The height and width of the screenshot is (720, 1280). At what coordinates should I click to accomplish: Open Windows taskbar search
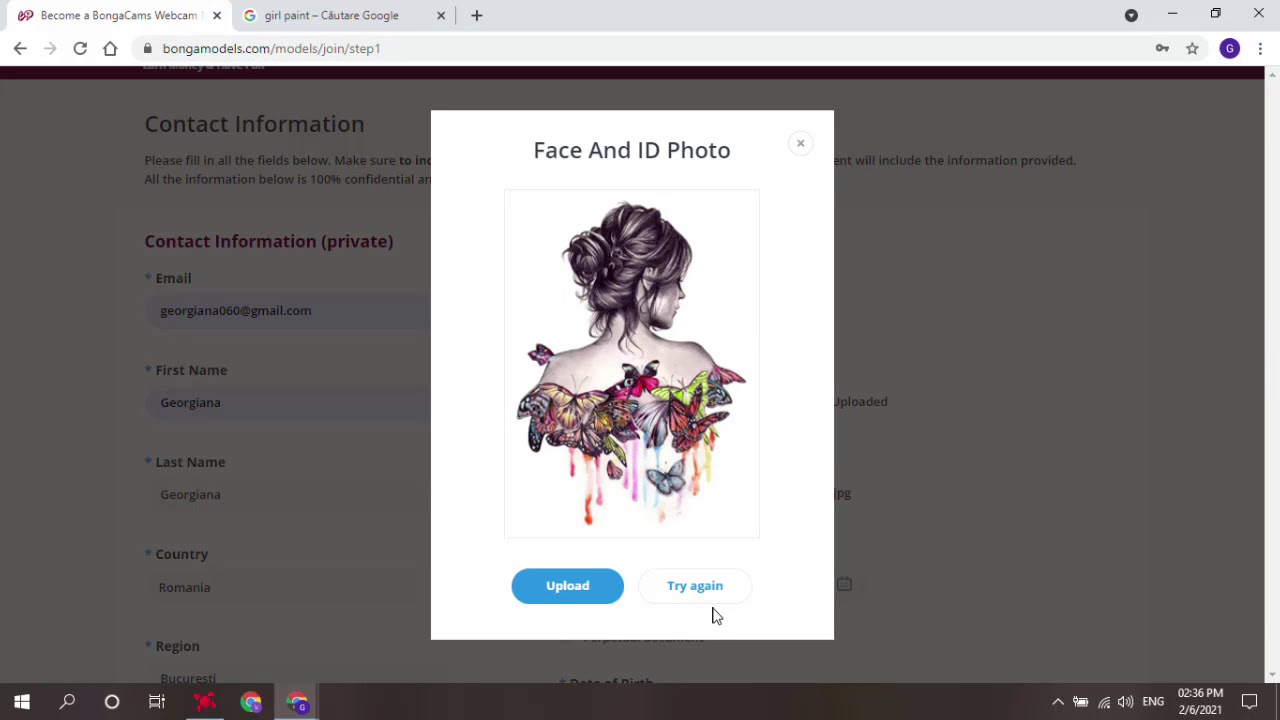click(x=67, y=702)
